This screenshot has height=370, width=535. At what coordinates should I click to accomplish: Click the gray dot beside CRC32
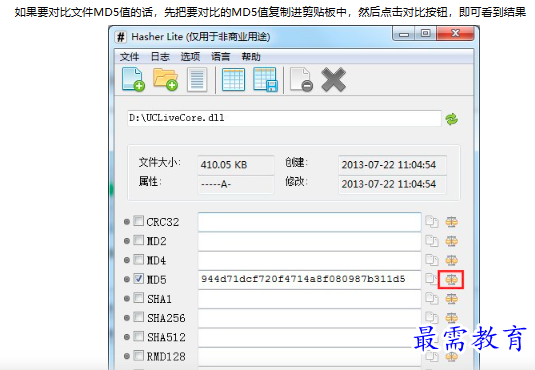click(127, 222)
